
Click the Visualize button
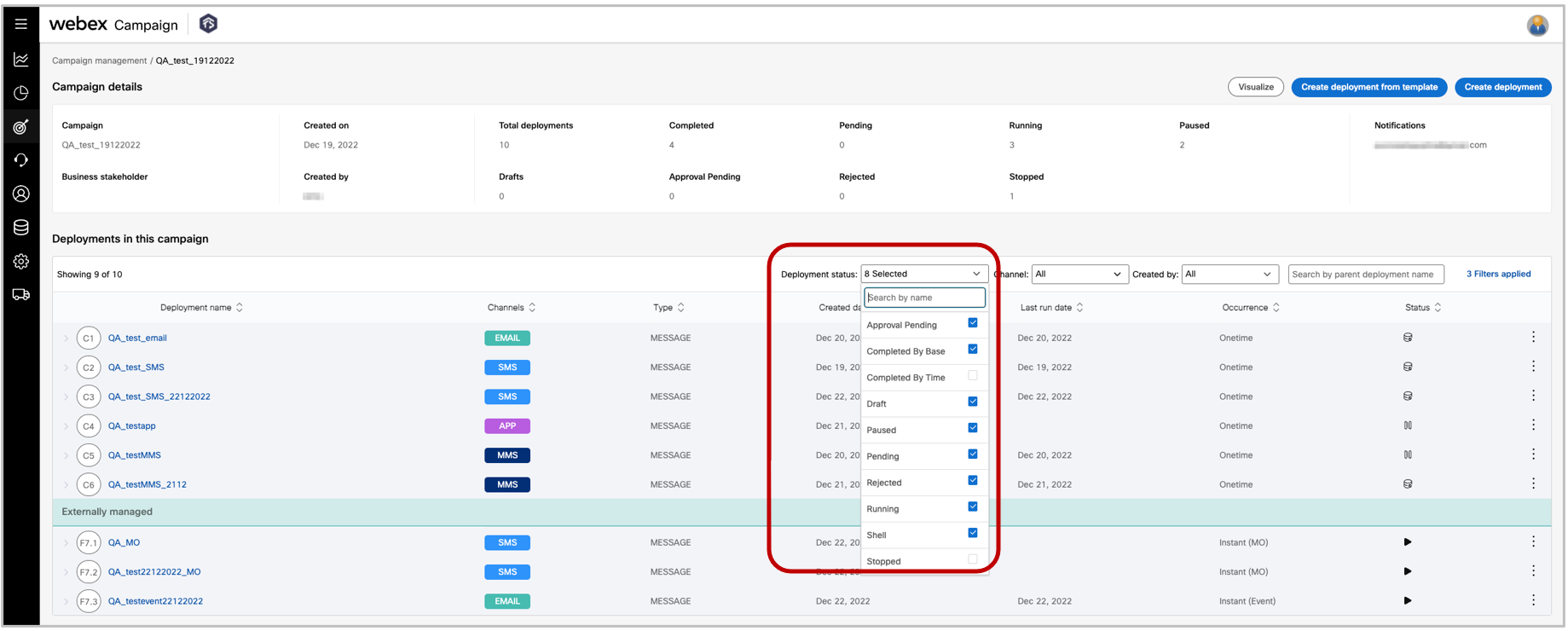coord(1255,87)
